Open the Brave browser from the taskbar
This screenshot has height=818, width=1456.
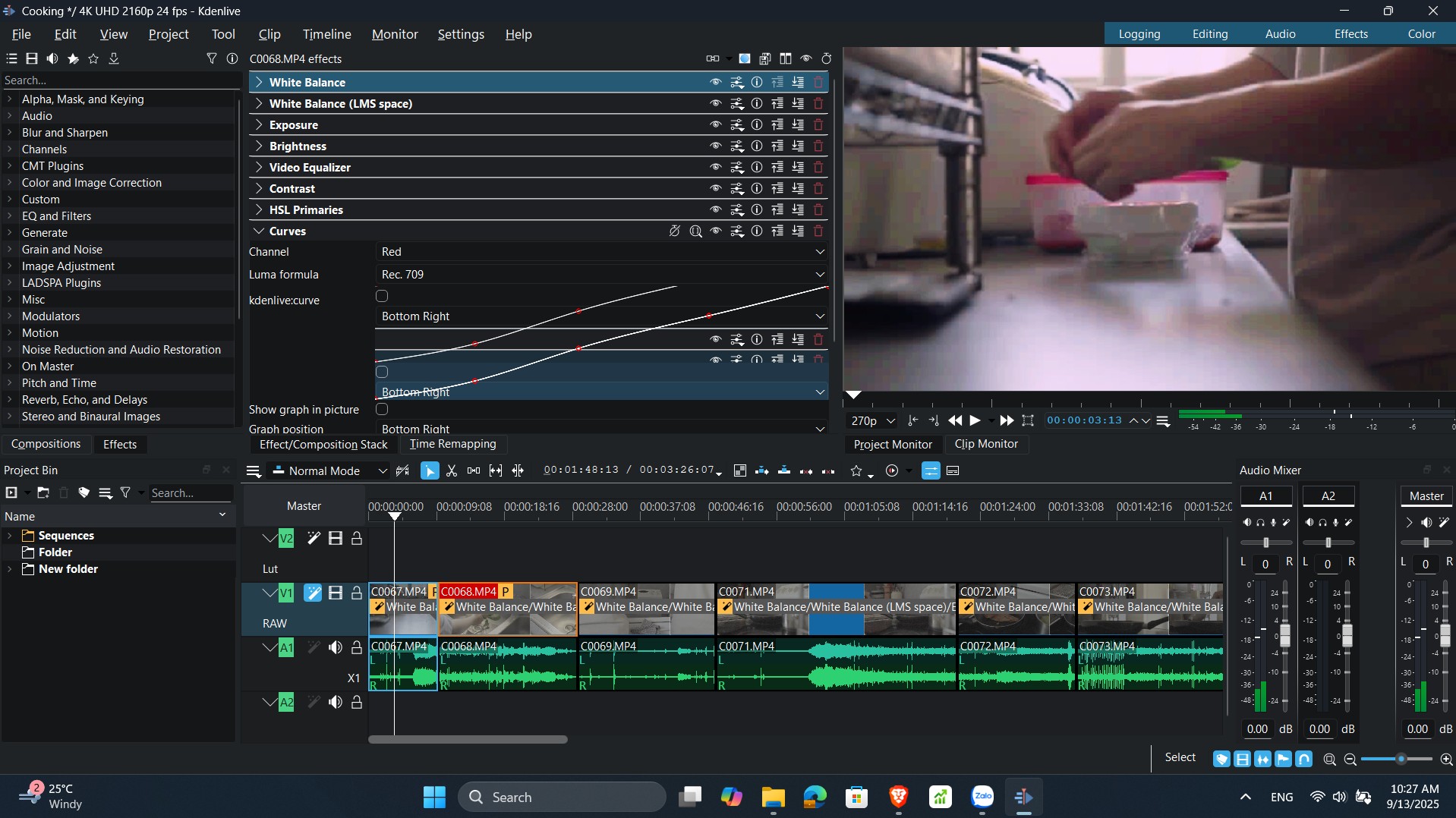pos(898,797)
